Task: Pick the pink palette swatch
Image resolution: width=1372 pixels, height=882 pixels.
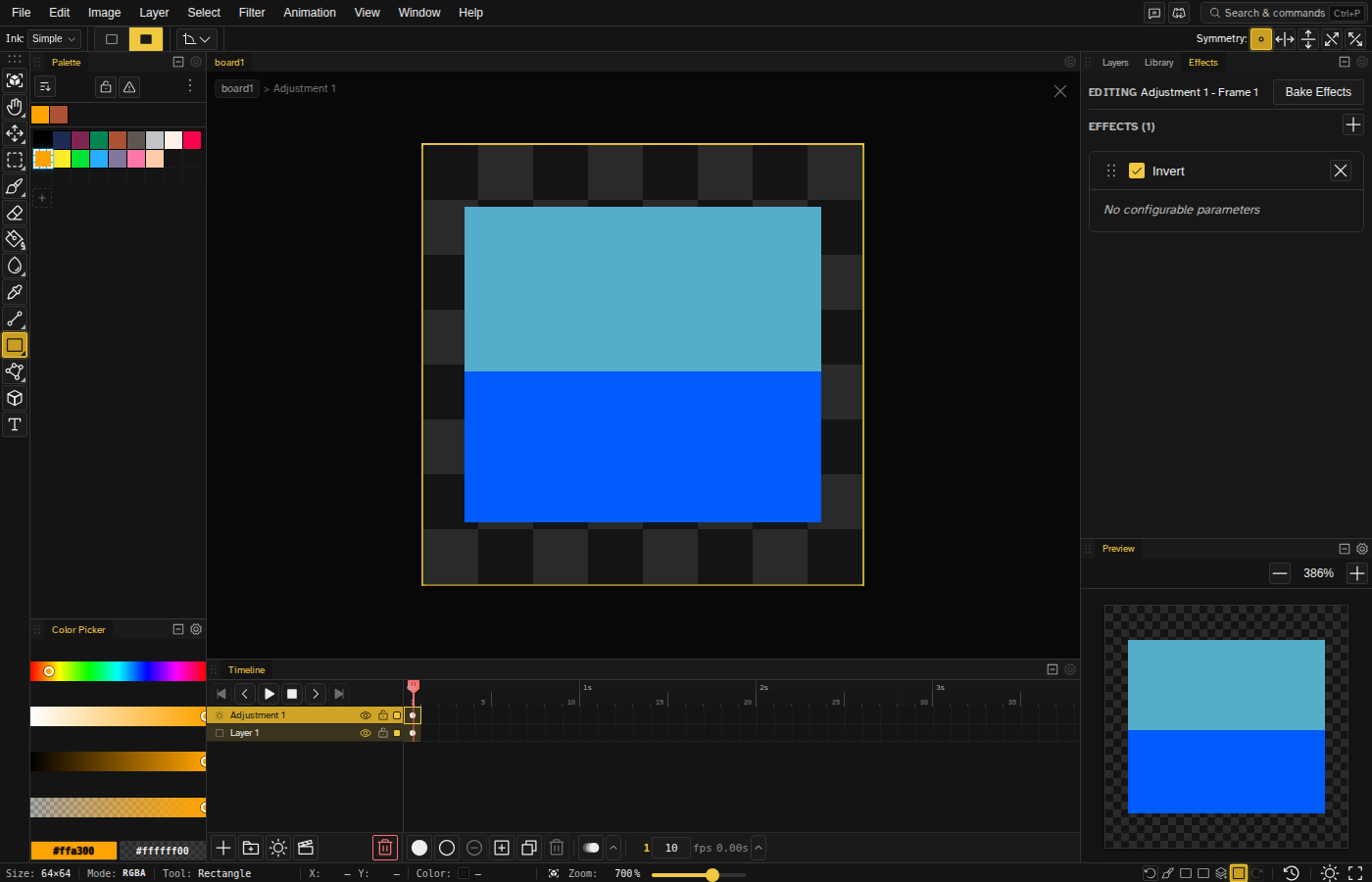Action: (136, 159)
